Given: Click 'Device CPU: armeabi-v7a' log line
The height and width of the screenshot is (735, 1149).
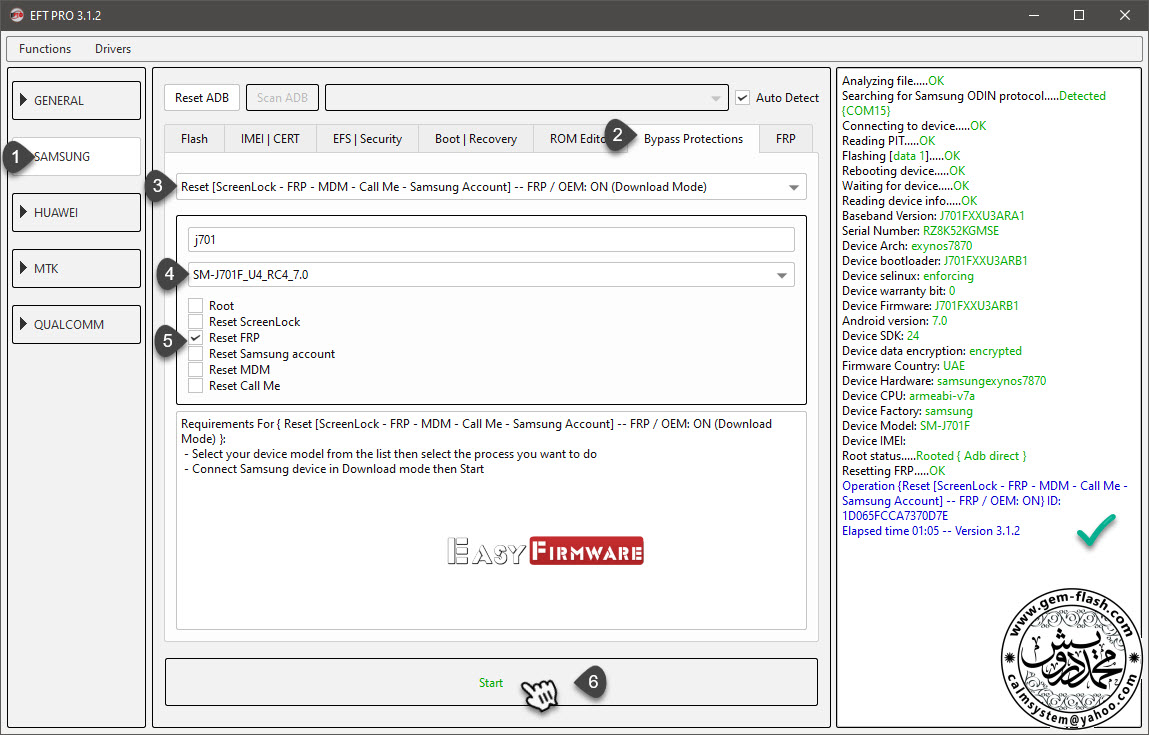Looking at the screenshot, I should click(909, 396).
